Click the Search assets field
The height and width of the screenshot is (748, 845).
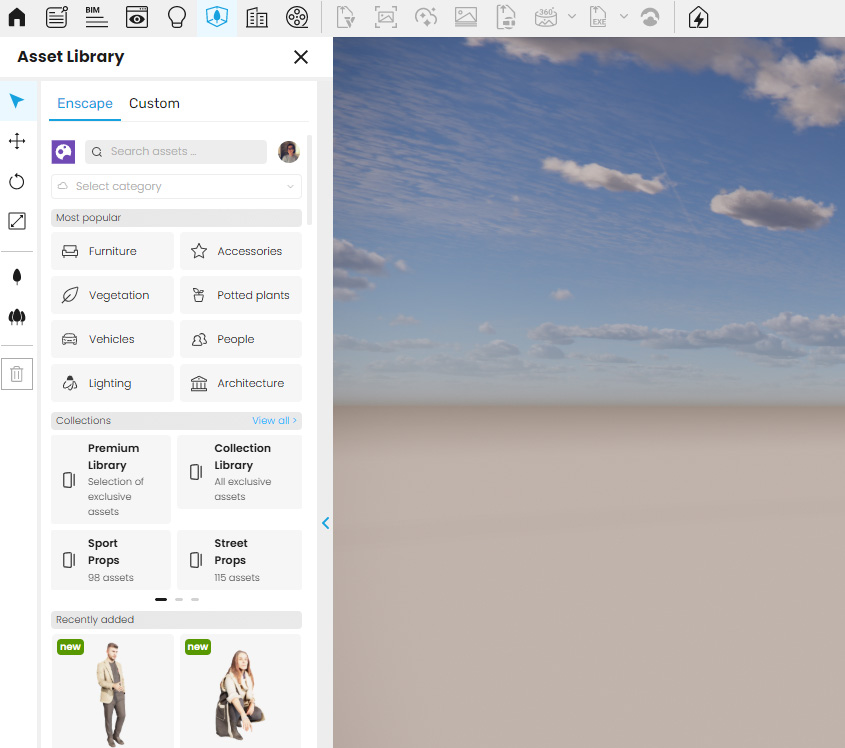pos(176,152)
